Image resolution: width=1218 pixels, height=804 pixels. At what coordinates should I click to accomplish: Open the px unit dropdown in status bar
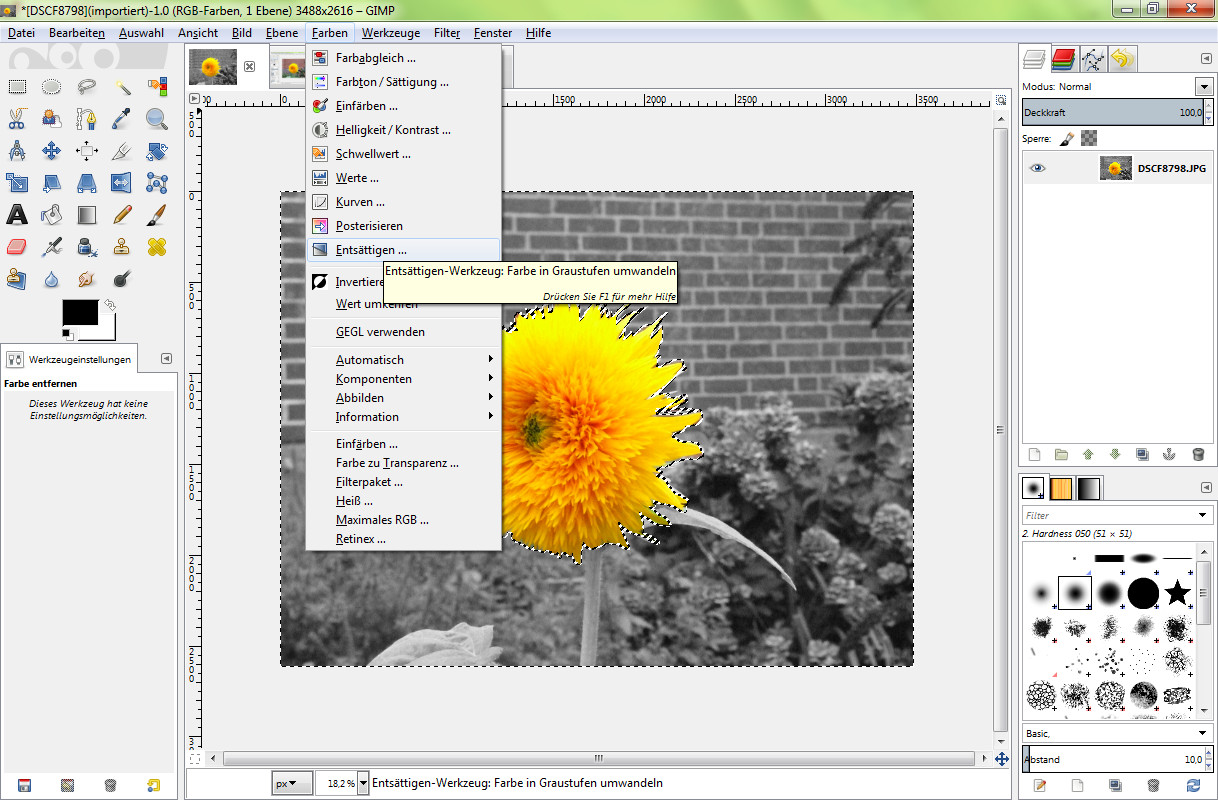point(291,782)
